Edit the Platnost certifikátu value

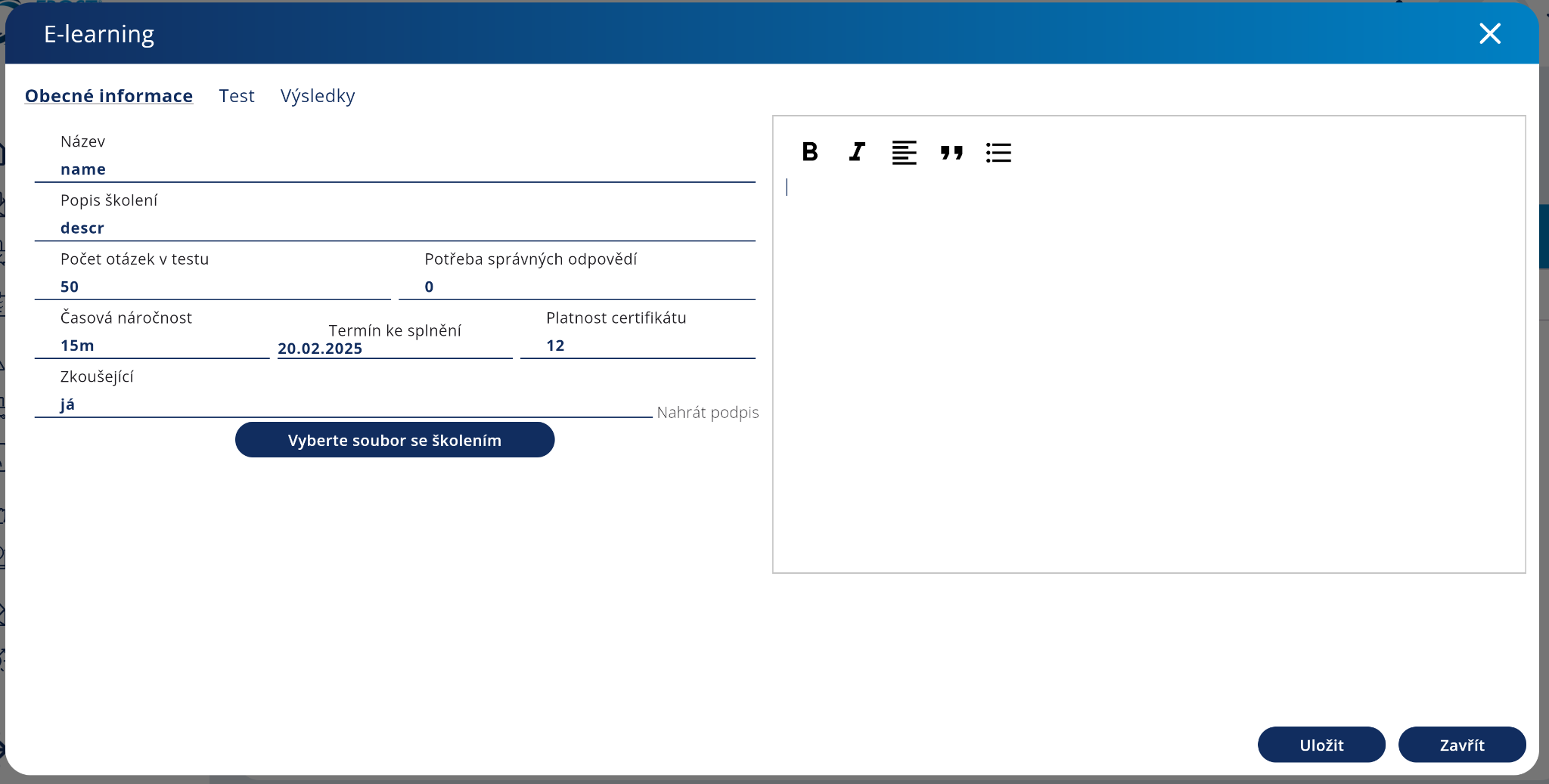click(x=638, y=346)
